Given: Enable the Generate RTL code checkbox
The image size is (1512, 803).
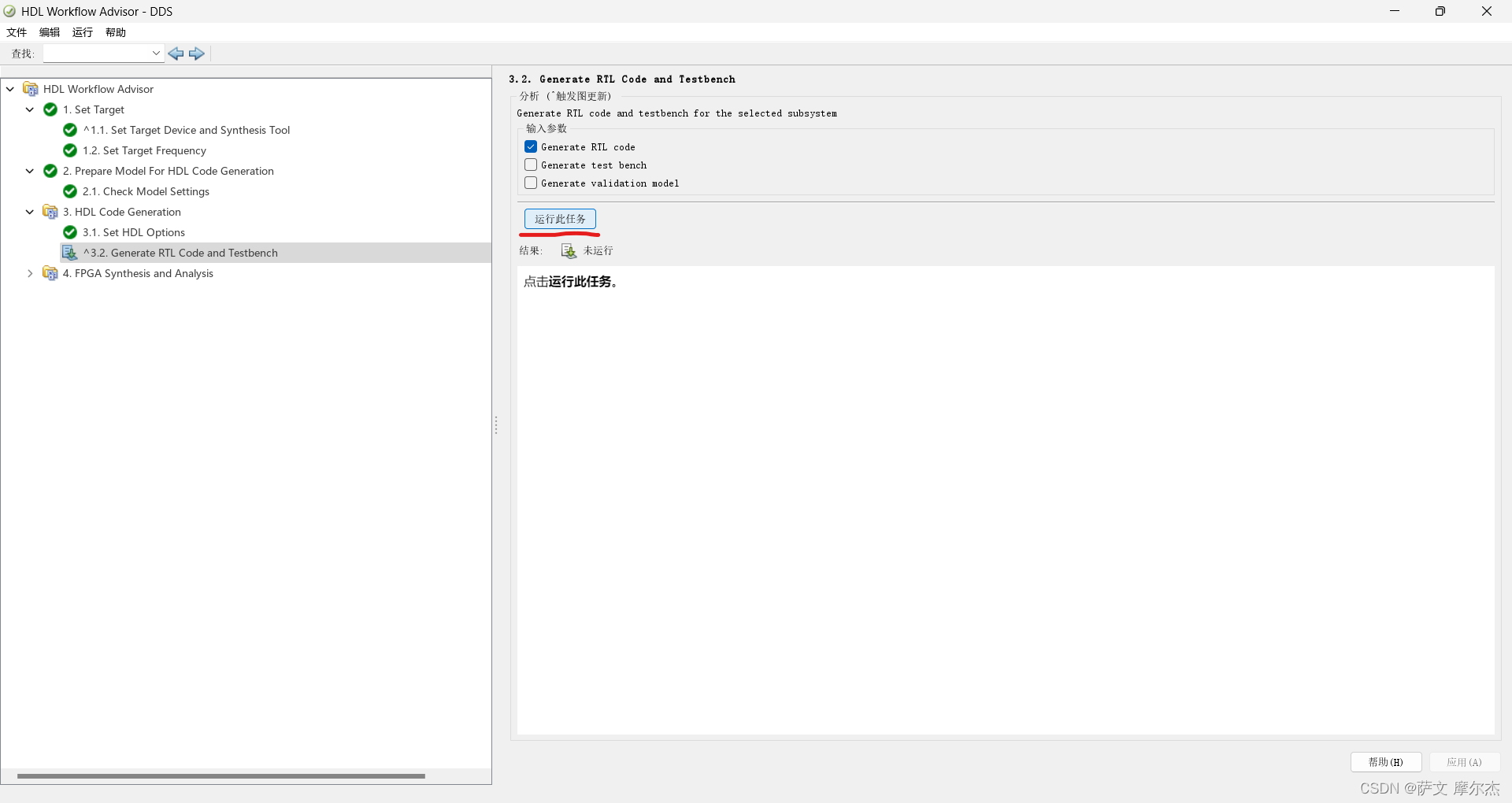Looking at the screenshot, I should (531, 146).
